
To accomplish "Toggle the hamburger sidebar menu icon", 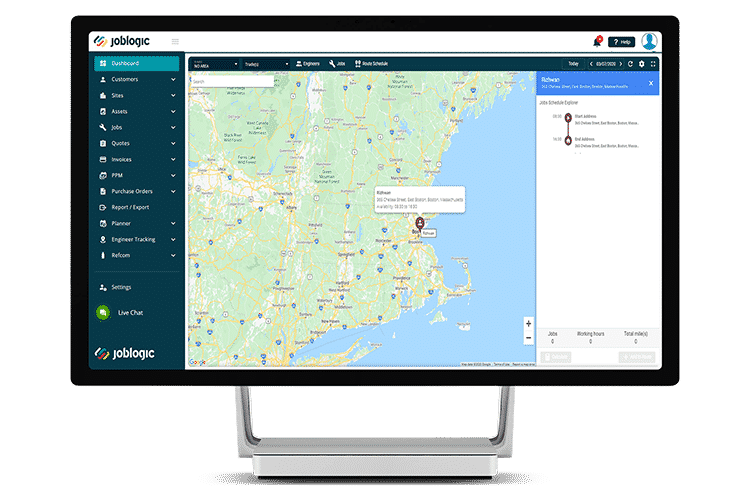I will (175, 42).
